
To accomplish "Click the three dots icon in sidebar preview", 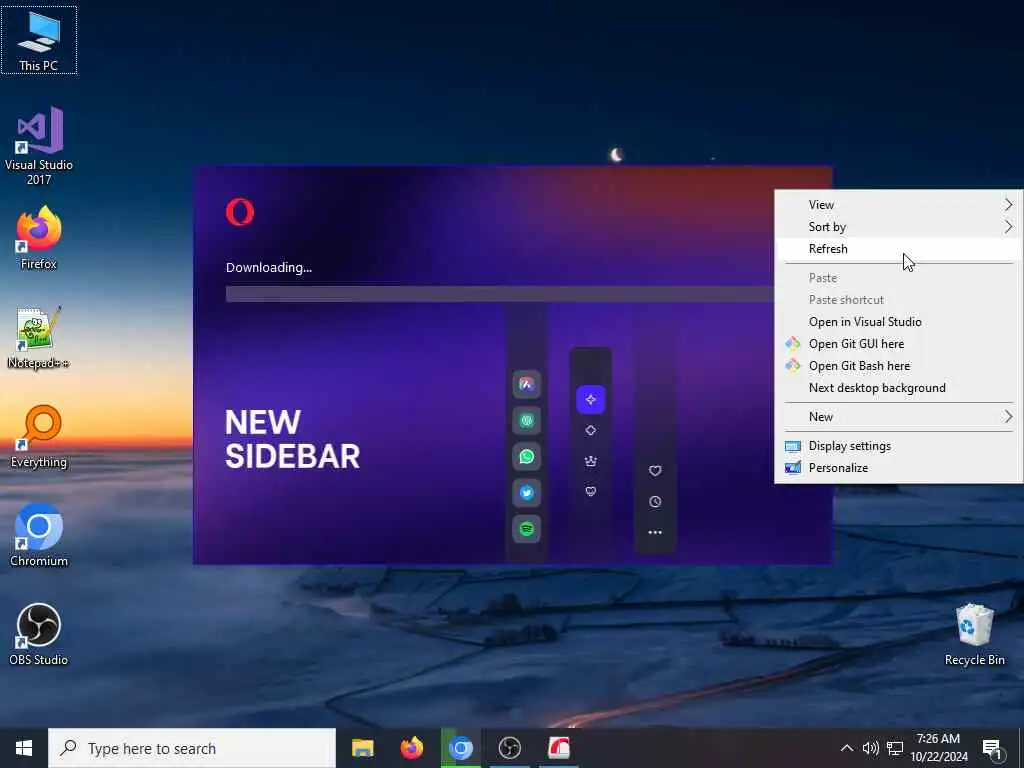I will 655,532.
